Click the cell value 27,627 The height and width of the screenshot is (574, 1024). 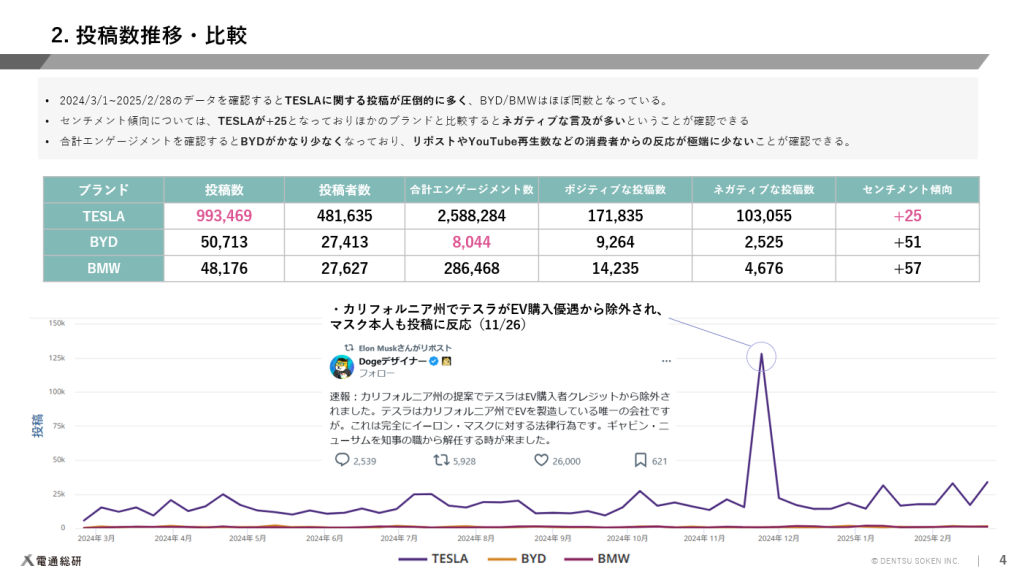pyautogui.click(x=344, y=268)
